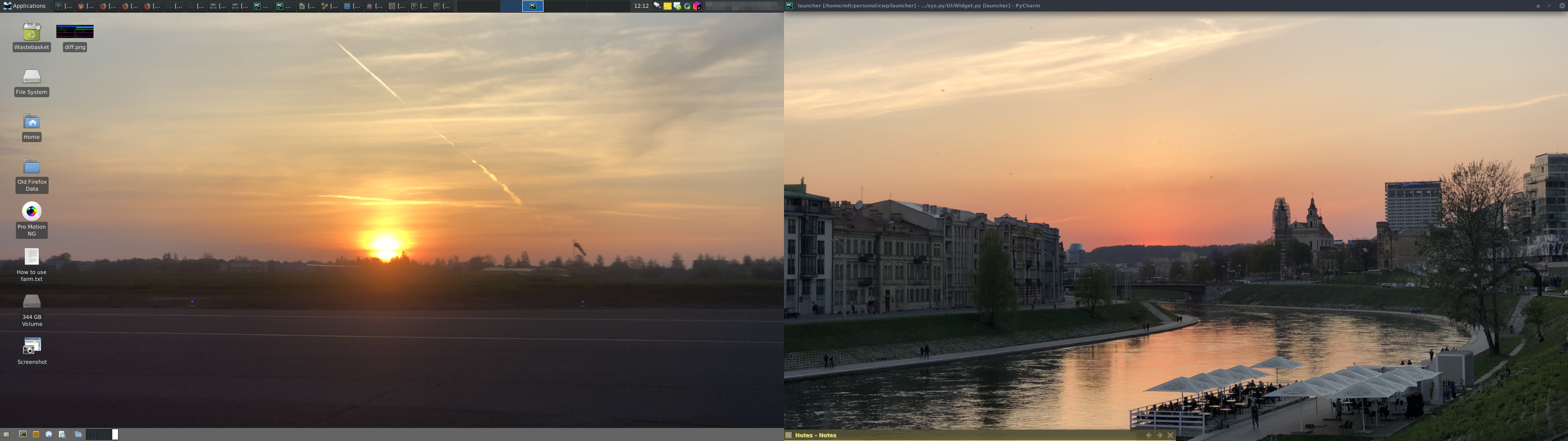Launch Pro Motion NG from desktop
The width and height of the screenshot is (1568, 441).
tap(32, 212)
